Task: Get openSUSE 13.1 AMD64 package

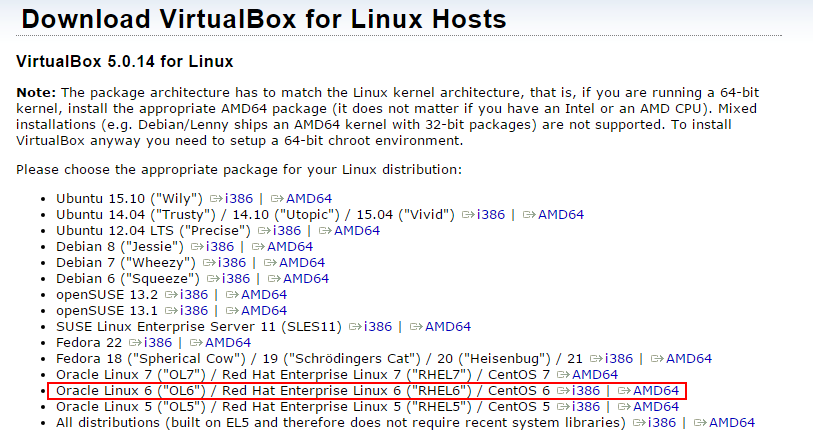Action: [264, 311]
